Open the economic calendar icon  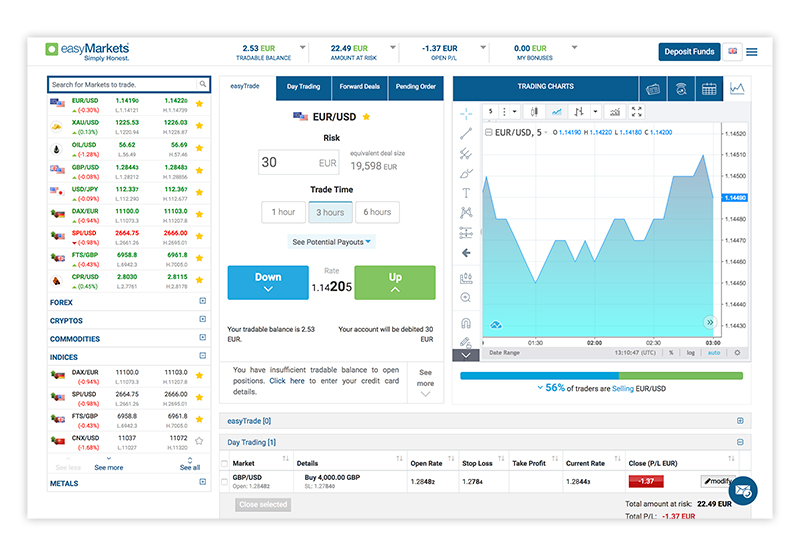click(x=709, y=89)
